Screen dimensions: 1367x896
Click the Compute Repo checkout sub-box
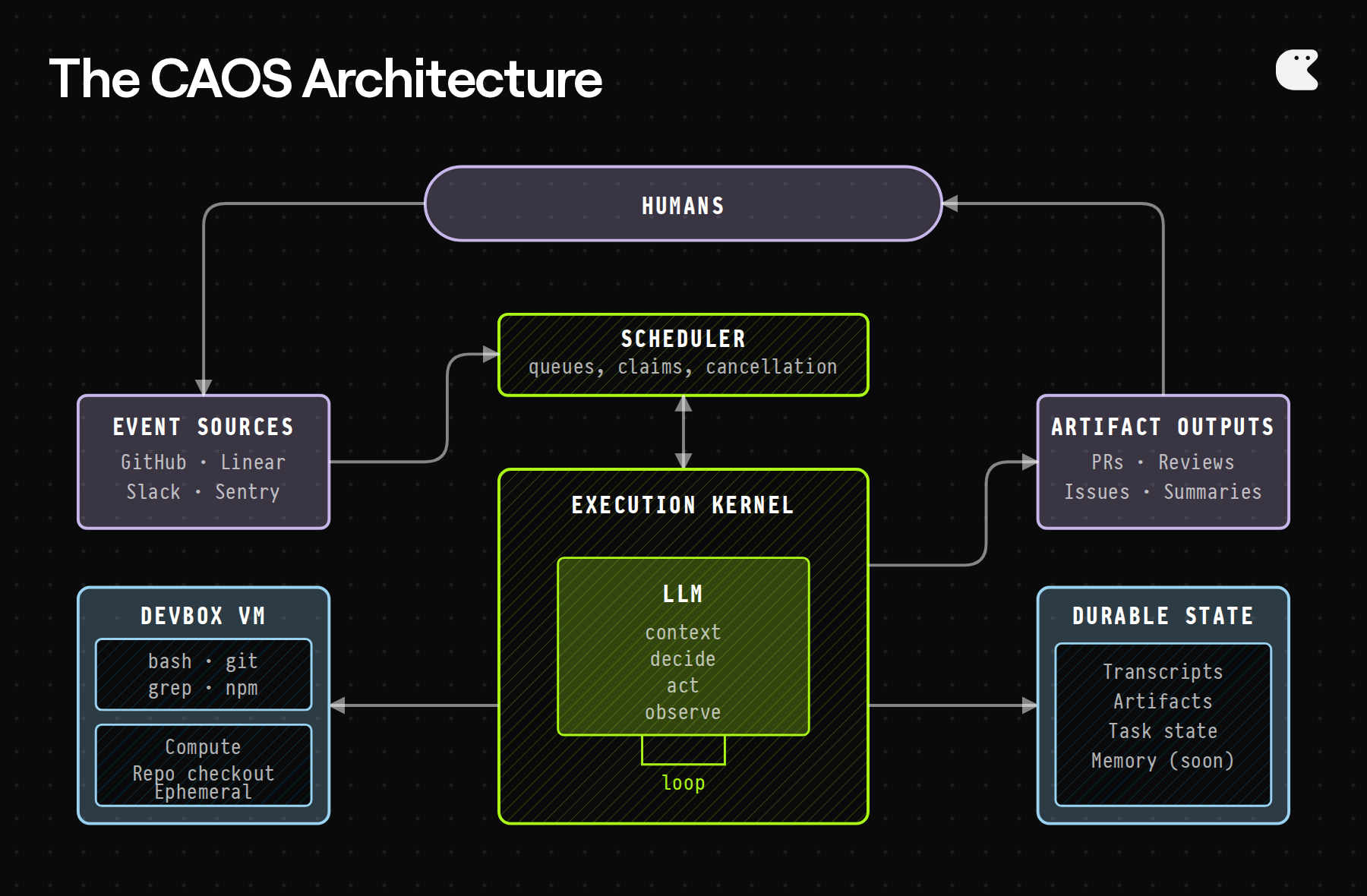(203, 765)
